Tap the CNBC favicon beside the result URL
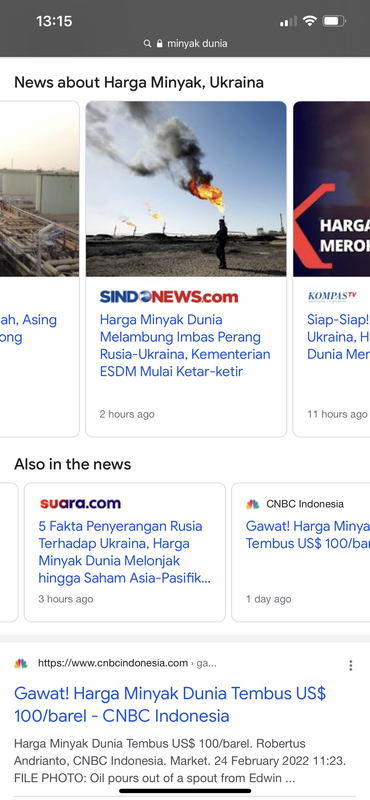The height and width of the screenshot is (800, 370). coord(21,664)
